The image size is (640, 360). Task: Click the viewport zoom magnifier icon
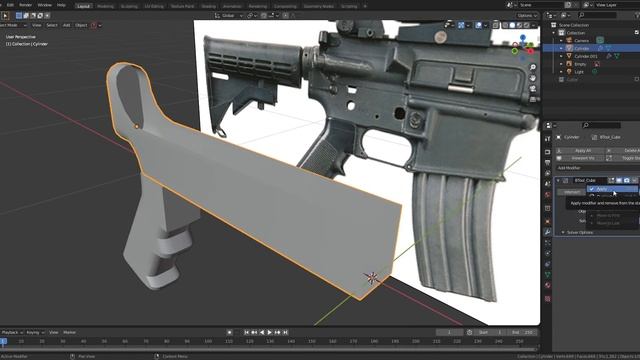pos(533,67)
